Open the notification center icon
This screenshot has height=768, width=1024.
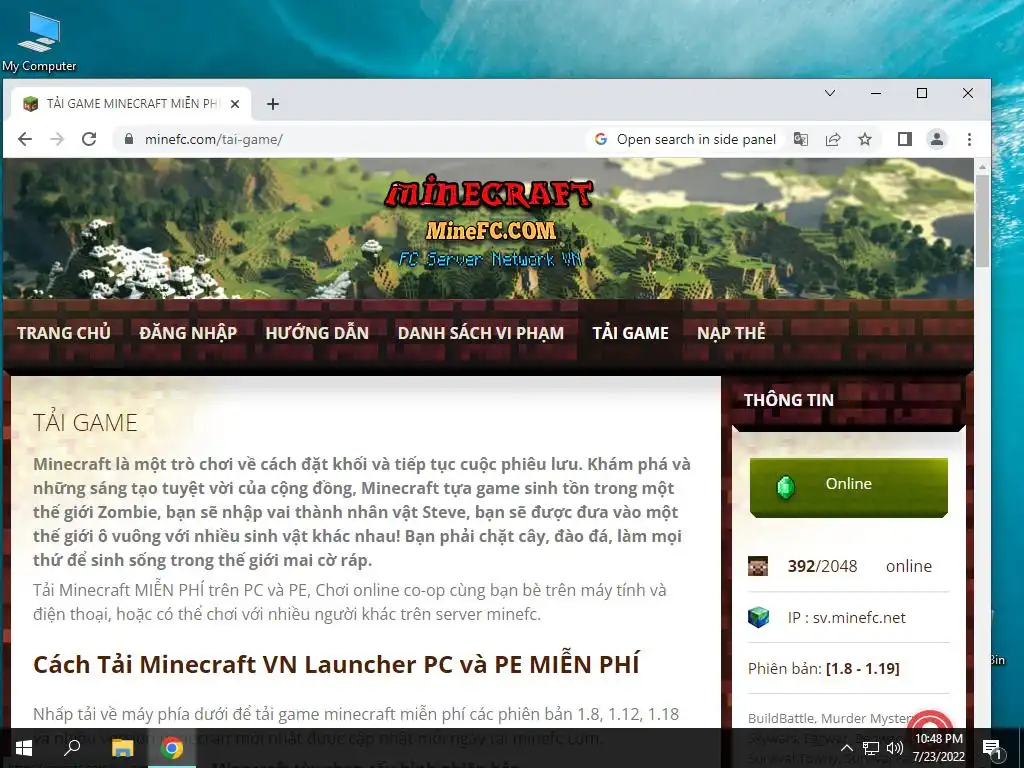(992, 748)
